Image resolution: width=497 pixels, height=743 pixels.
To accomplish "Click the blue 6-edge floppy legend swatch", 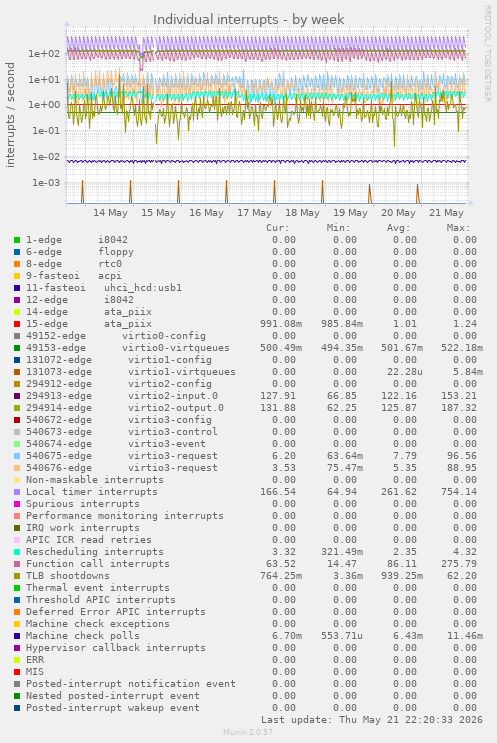I will pos(17,252).
